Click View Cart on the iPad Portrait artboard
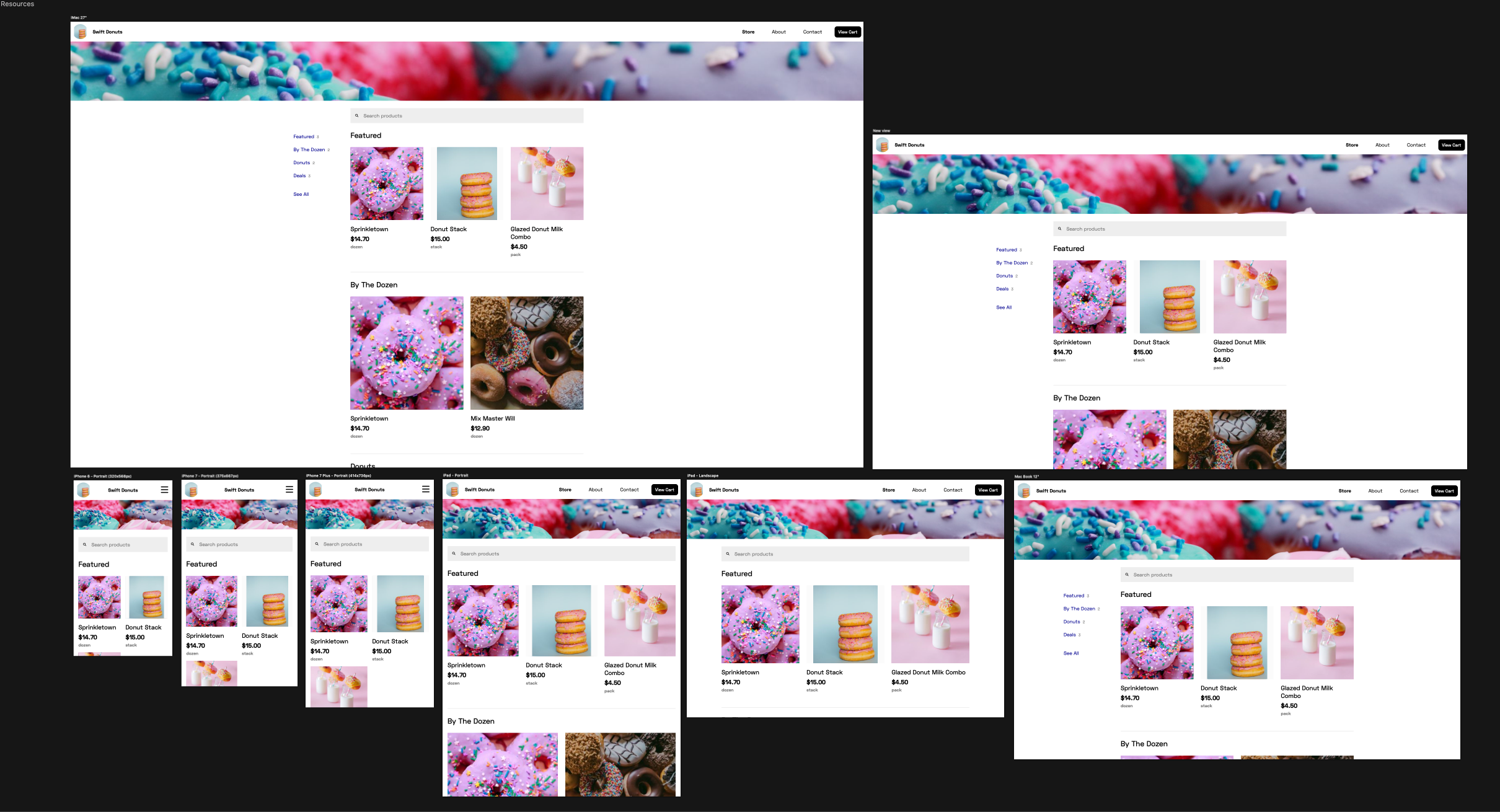 point(664,489)
